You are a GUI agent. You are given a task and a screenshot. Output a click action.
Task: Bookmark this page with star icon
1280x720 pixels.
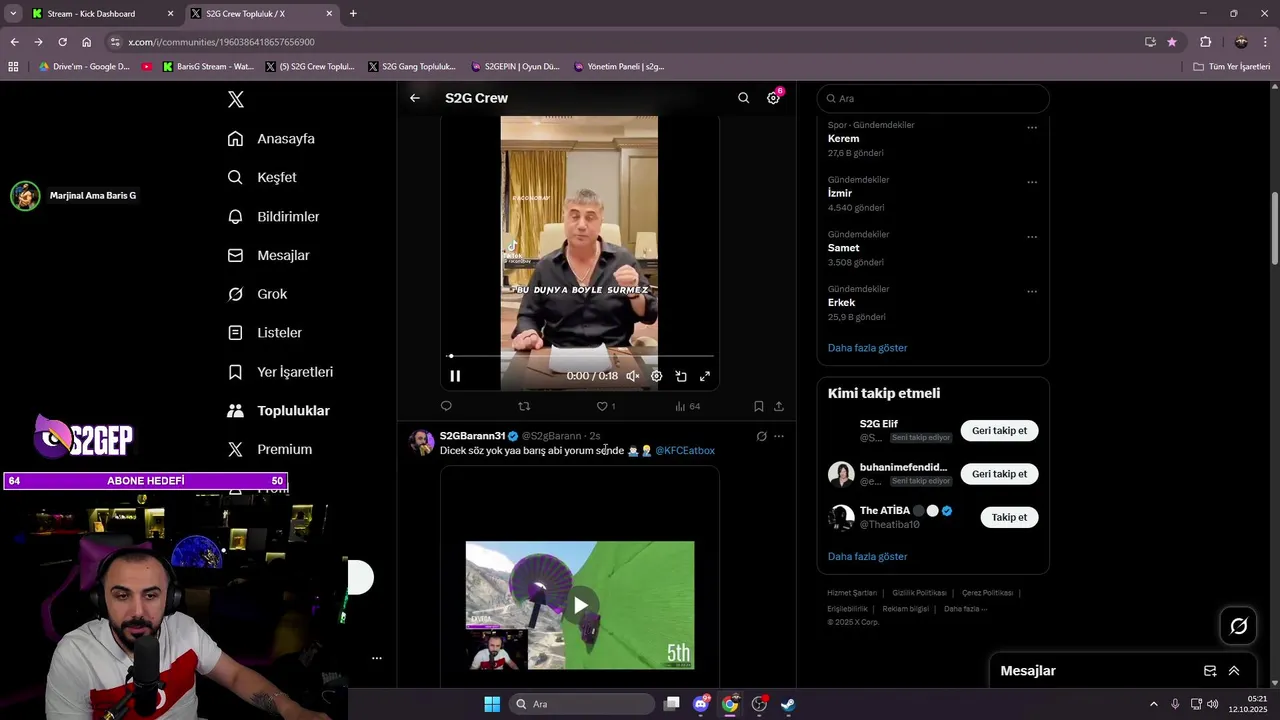point(1172,42)
